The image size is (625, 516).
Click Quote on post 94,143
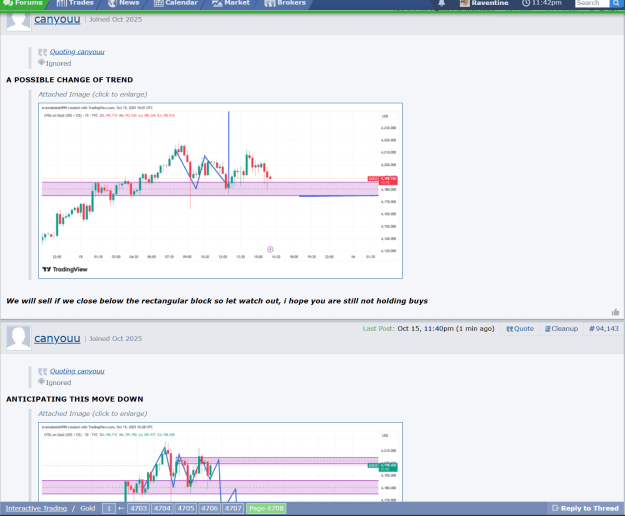[520, 329]
